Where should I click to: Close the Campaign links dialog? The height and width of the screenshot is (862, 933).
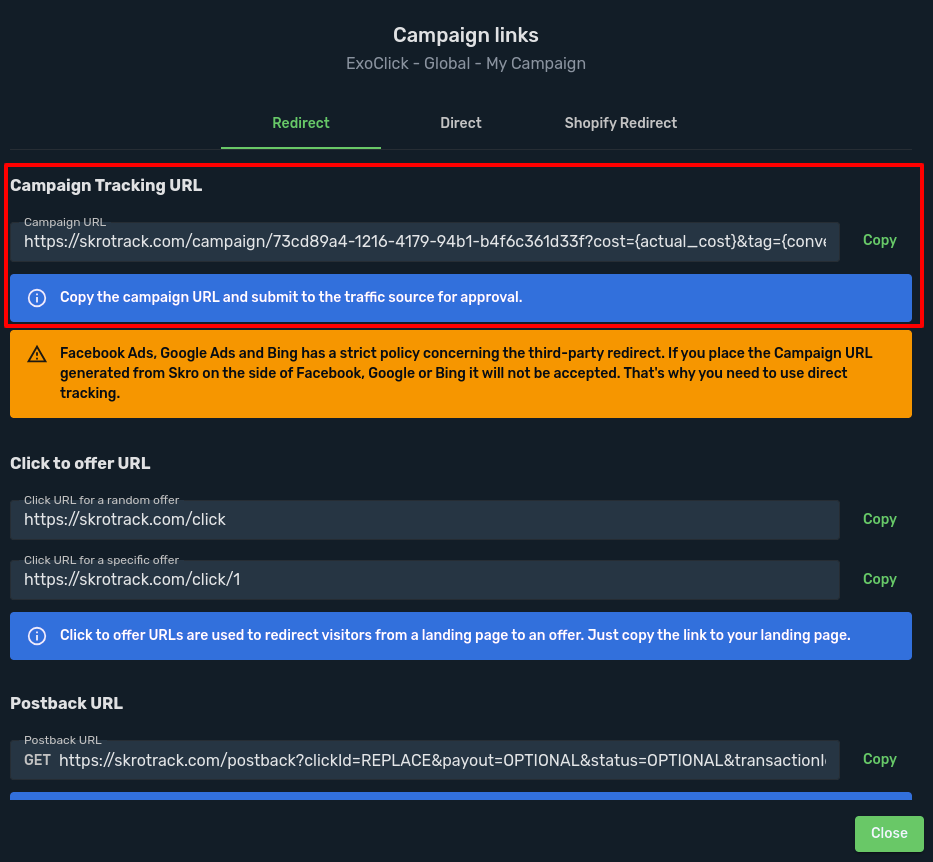[x=888, y=833]
